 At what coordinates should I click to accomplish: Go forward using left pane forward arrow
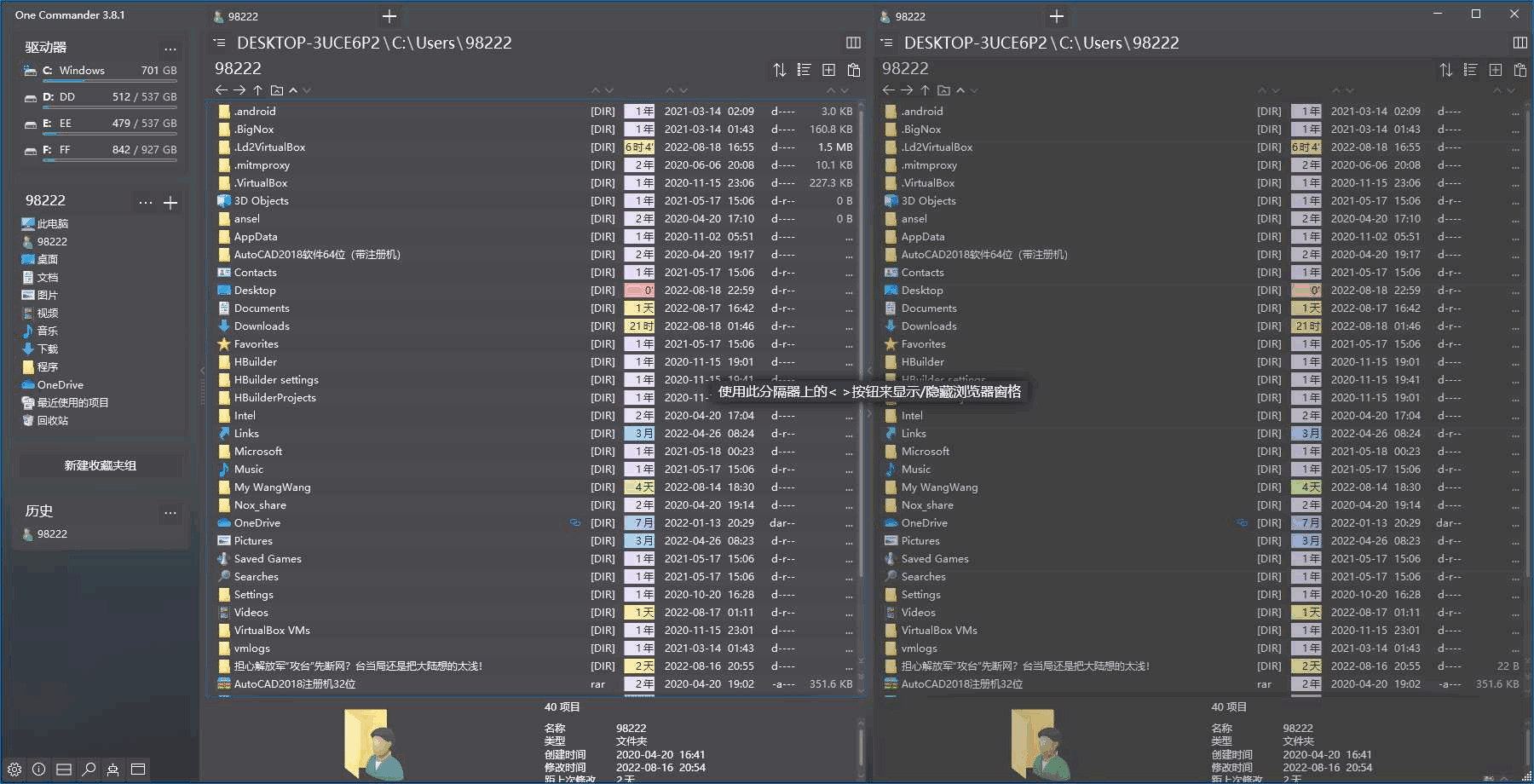[239, 89]
